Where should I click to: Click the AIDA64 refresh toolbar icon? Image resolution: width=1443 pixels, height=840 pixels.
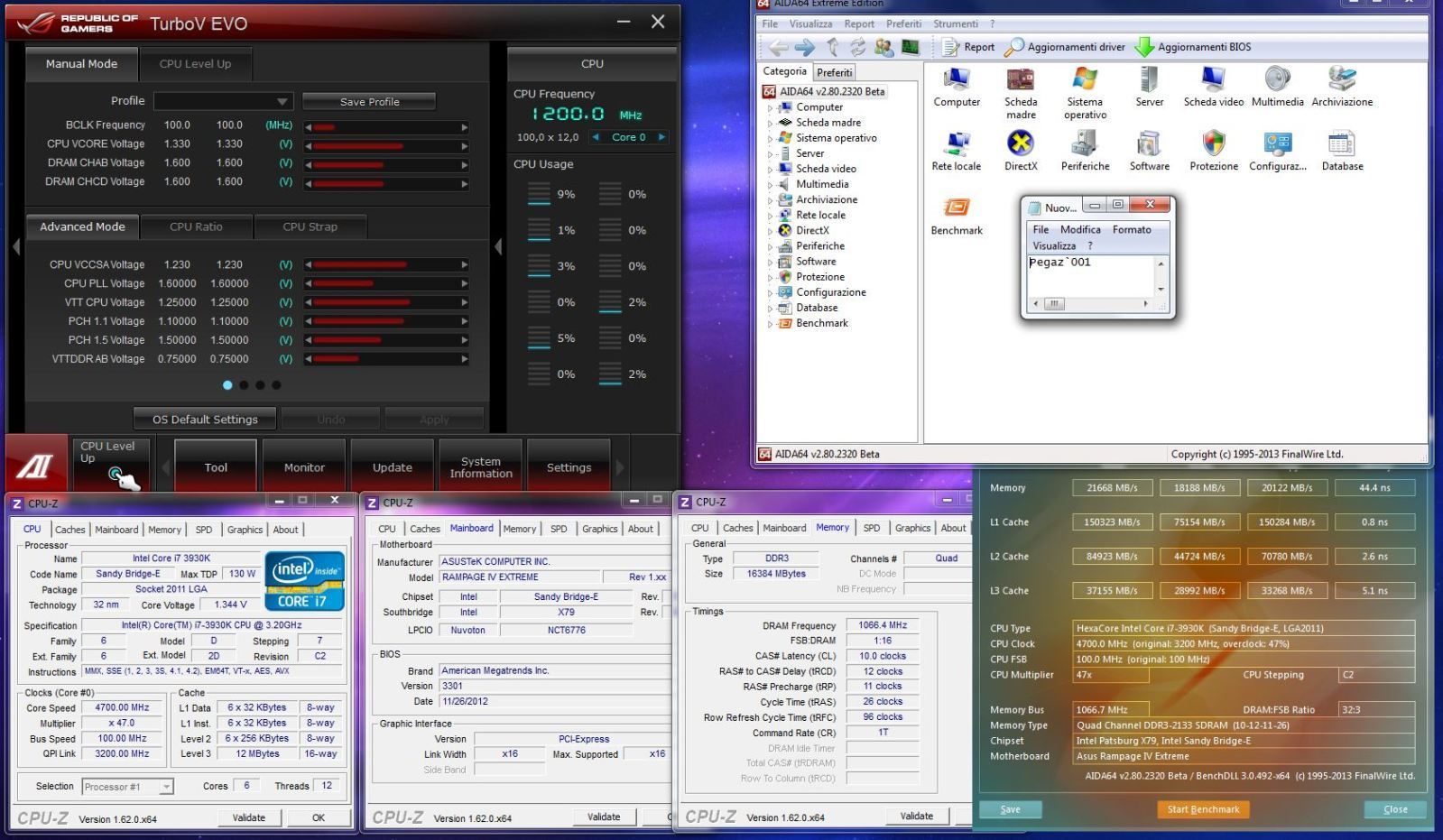[x=857, y=48]
